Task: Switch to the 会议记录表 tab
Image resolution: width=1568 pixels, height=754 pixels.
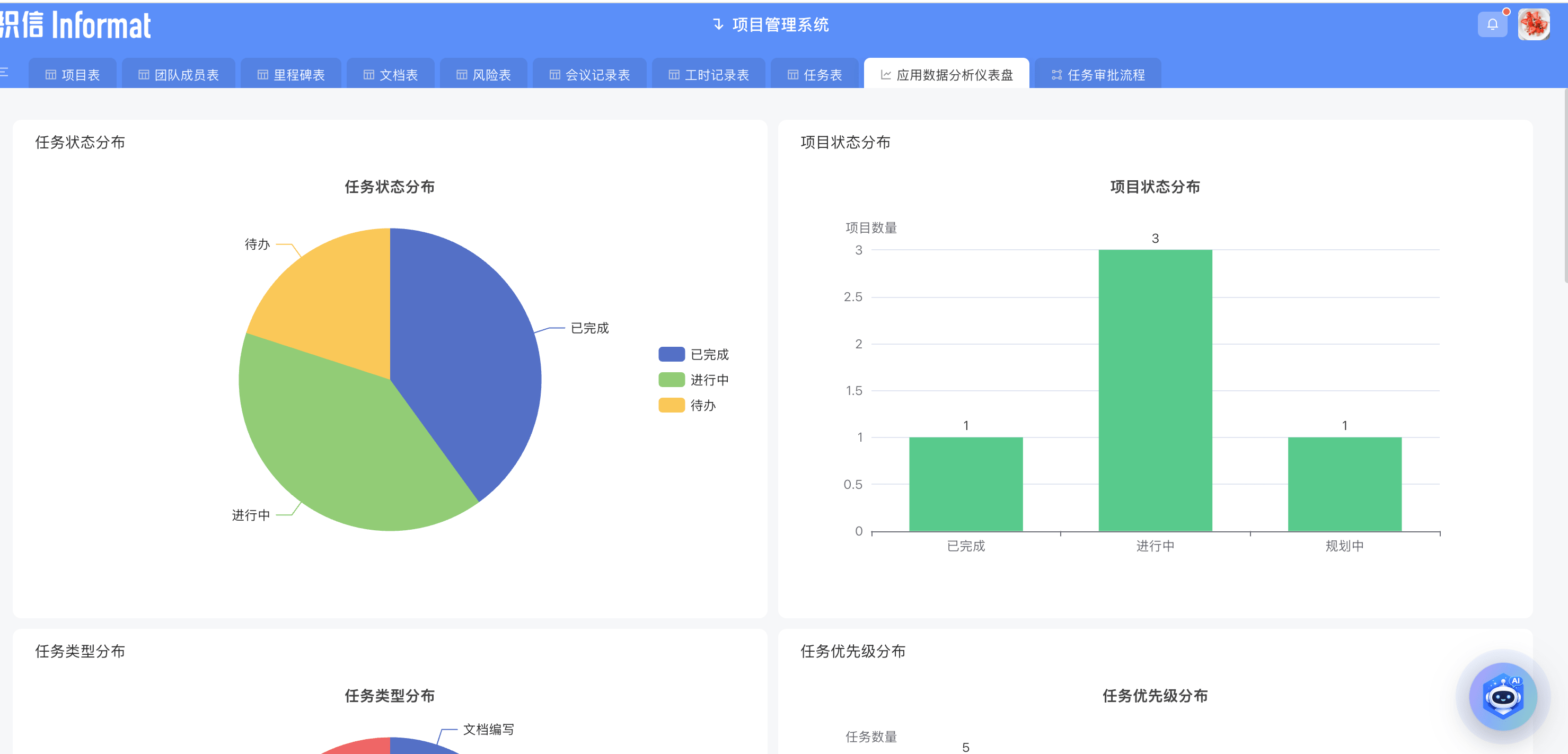Action: click(x=589, y=74)
